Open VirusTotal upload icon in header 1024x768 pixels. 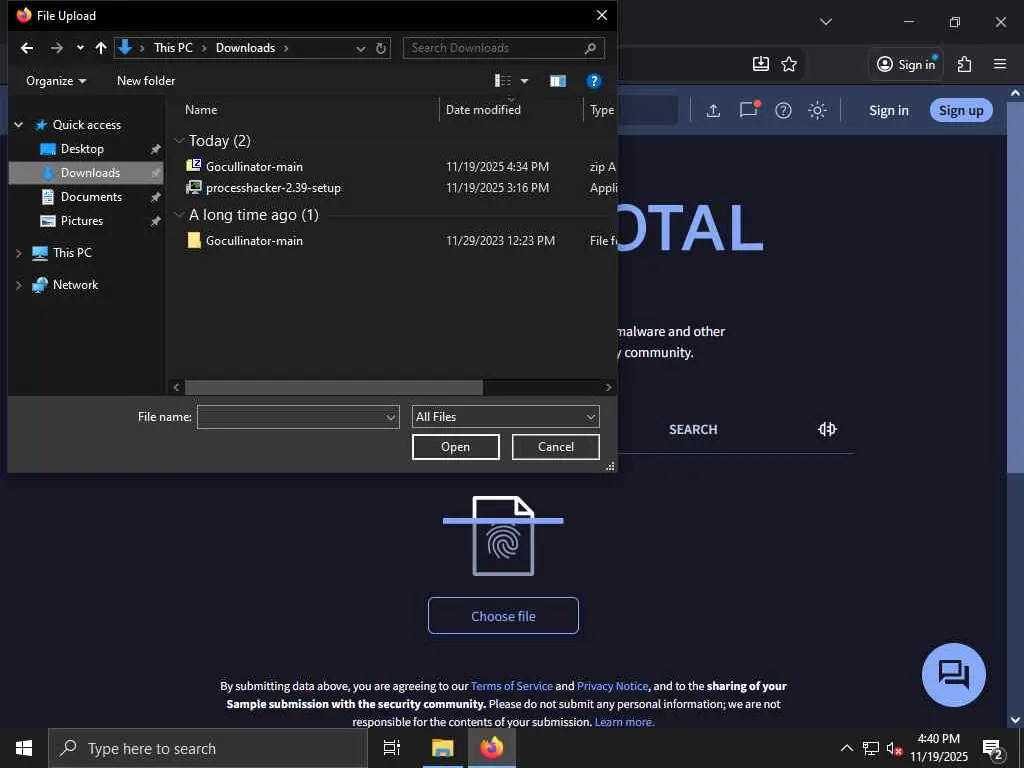coord(713,110)
